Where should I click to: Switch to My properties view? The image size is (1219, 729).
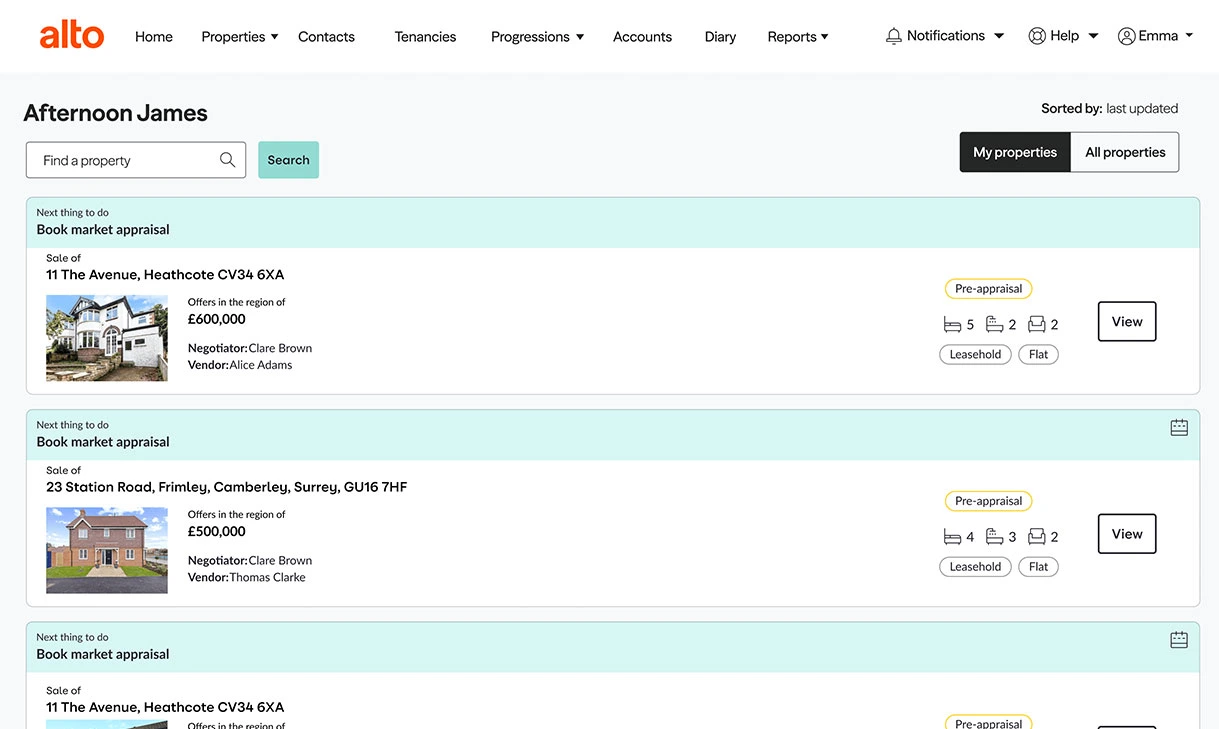(x=1014, y=152)
